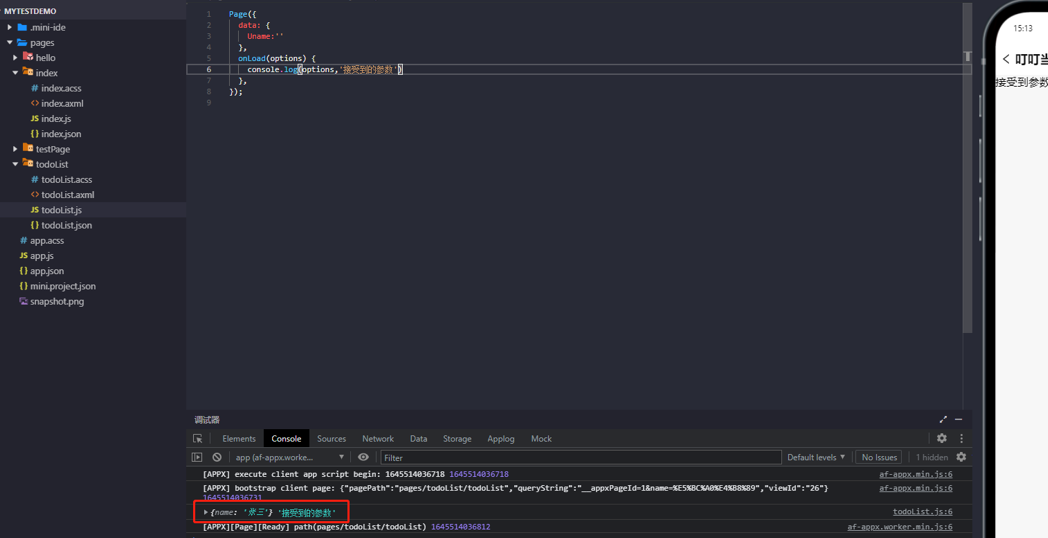Viewport: 1048px width, 538px height.
Task: Click the hash icon of app.acss
Action: click(23, 241)
